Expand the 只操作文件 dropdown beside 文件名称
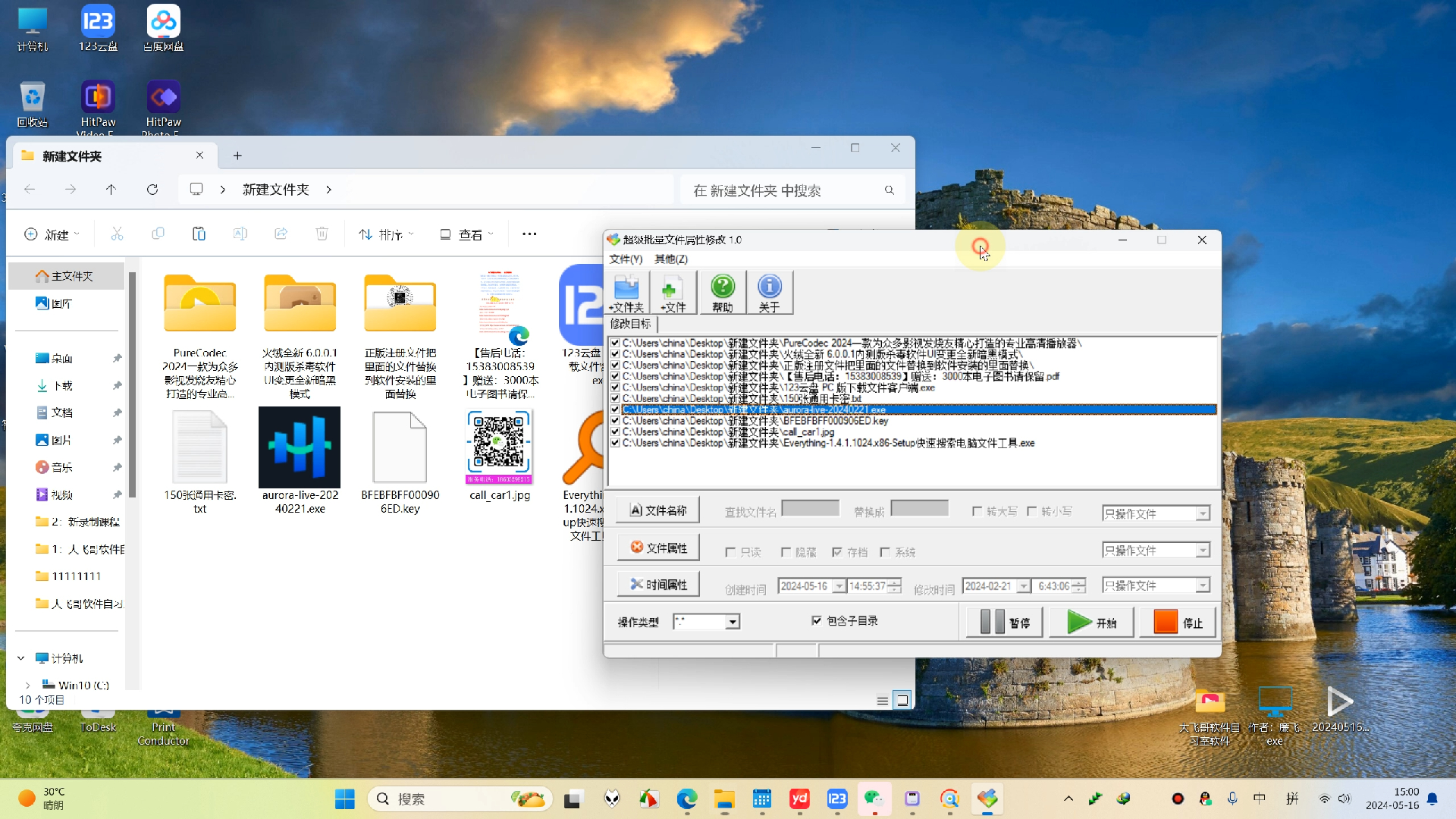Screen dimensions: 1456x819 1203,513
